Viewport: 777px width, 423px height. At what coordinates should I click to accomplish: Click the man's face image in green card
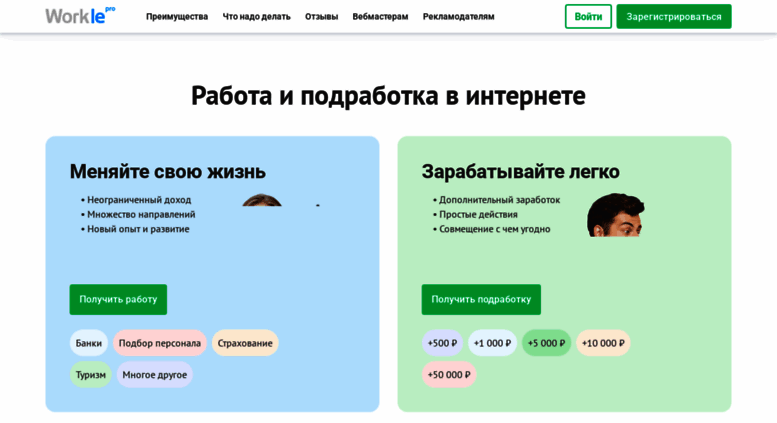pos(616,215)
